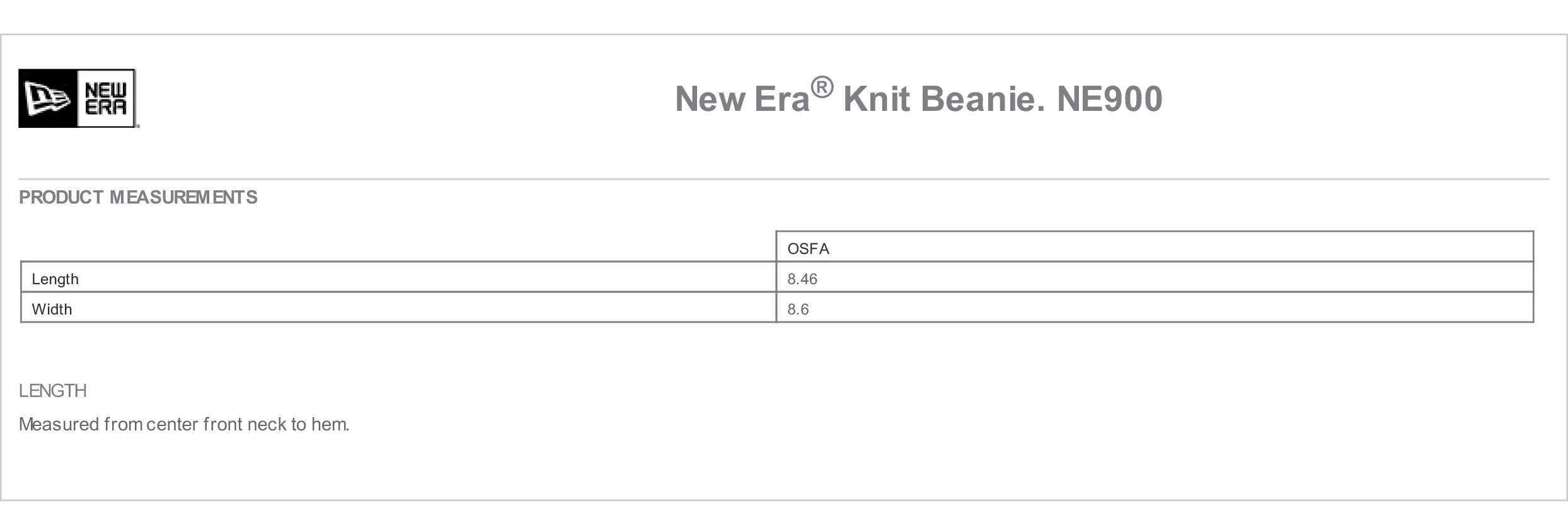The height and width of the screenshot is (518, 1568).
Task: Click the NE900 style number in the title
Action: coord(1110,99)
